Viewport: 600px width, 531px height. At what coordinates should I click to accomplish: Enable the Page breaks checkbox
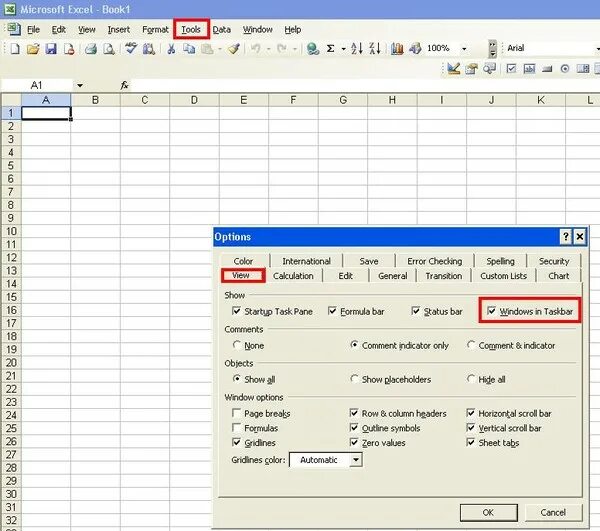point(236,413)
